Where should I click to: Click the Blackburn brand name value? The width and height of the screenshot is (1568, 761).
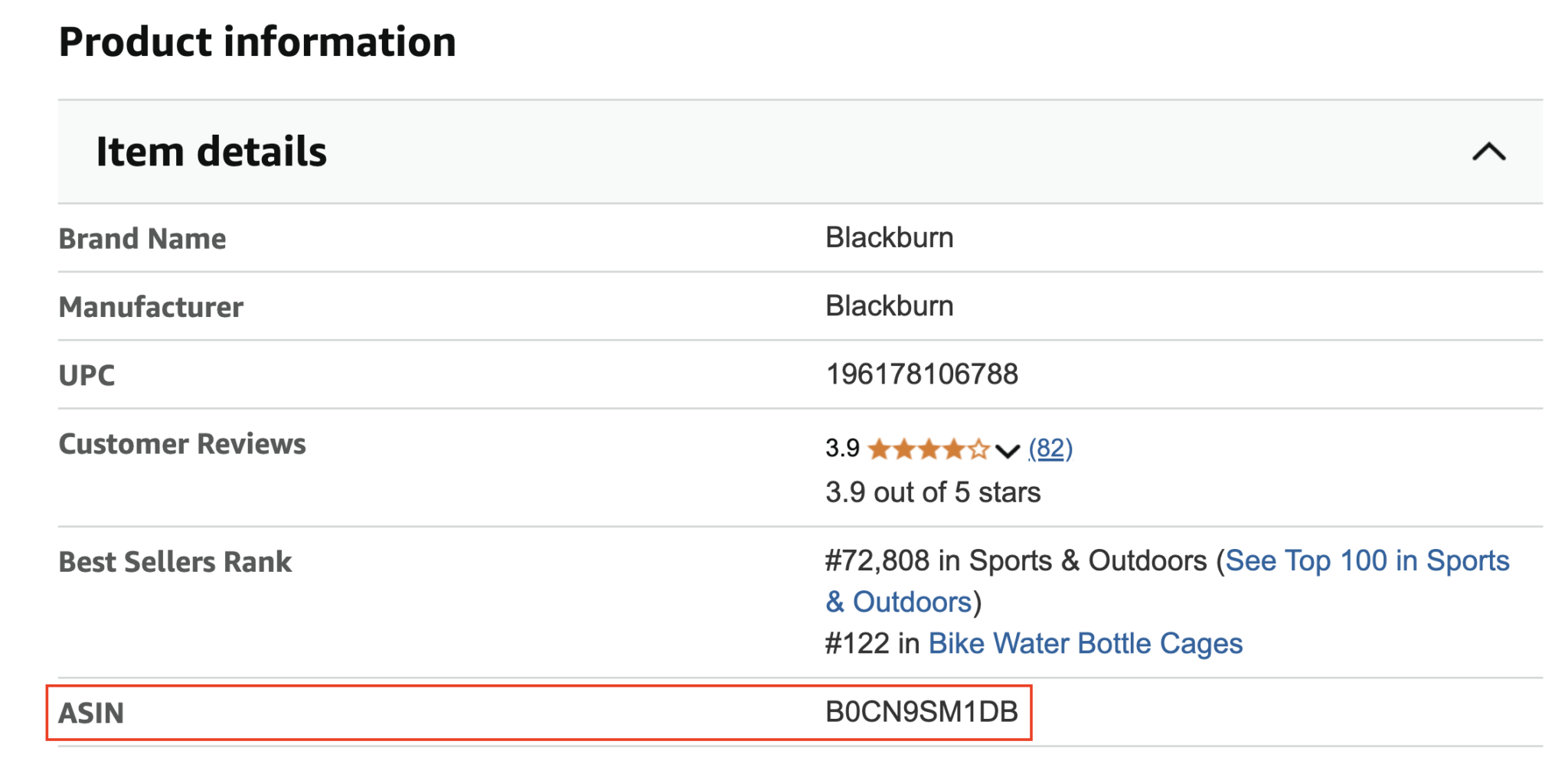(889, 237)
